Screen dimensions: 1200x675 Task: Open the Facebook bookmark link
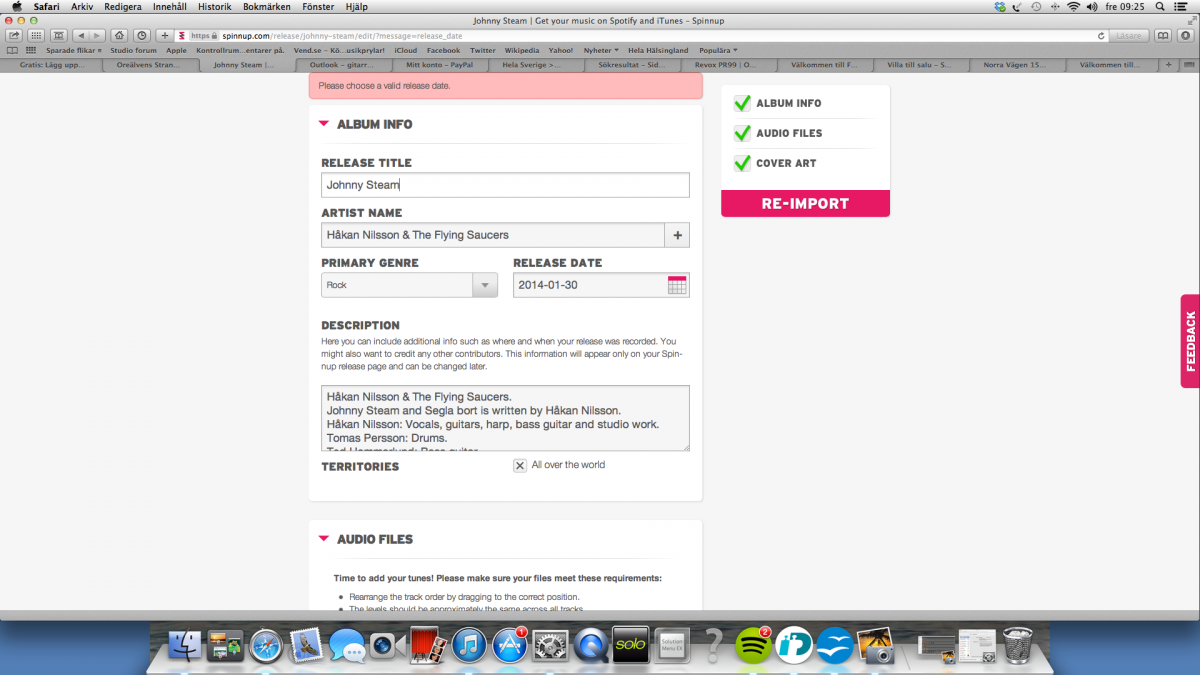pos(443,50)
